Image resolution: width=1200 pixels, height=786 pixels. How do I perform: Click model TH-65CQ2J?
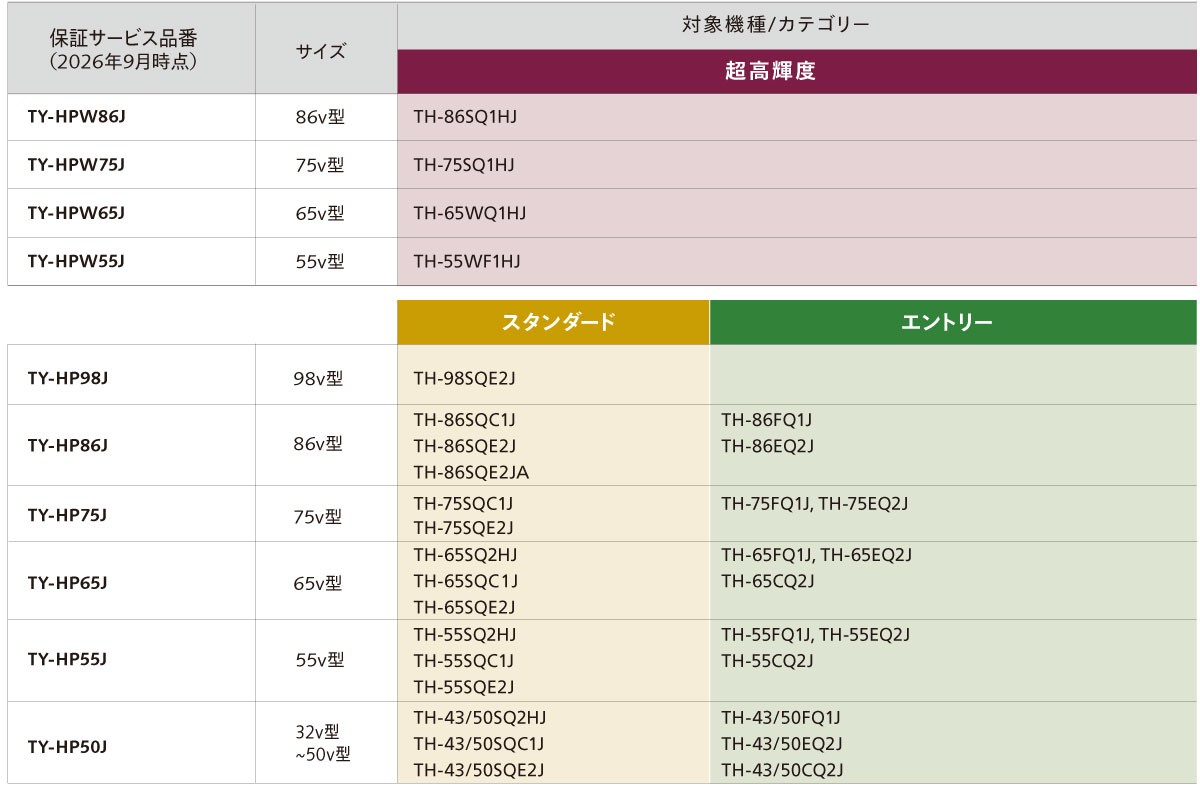click(x=768, y=581)
